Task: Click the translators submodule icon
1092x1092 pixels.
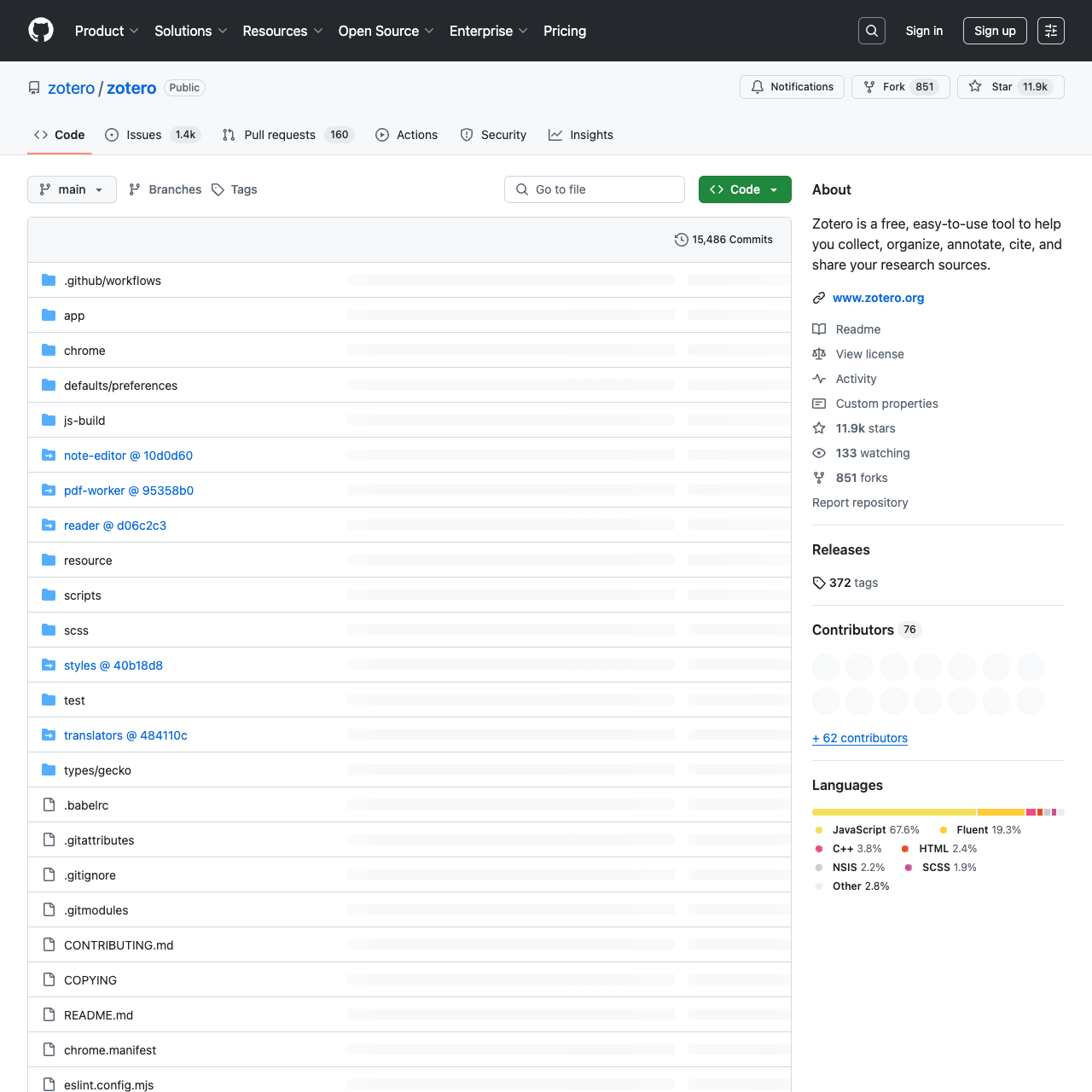Action: pyautogui.click(x=49, y=735)
